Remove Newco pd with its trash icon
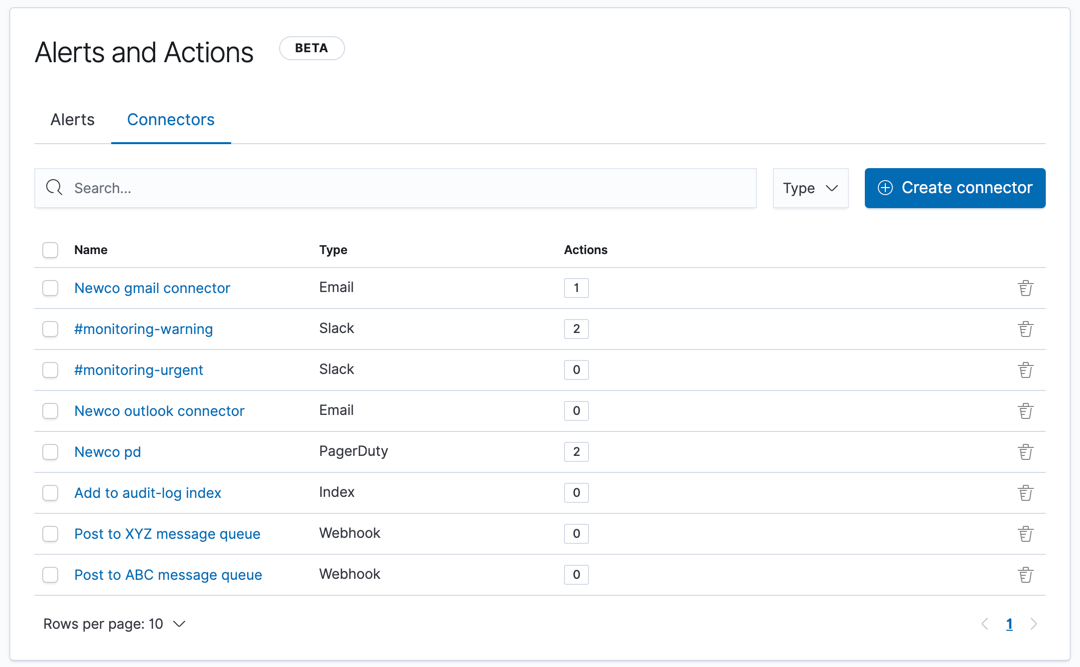1080x667 pixels. [1025, 451]
